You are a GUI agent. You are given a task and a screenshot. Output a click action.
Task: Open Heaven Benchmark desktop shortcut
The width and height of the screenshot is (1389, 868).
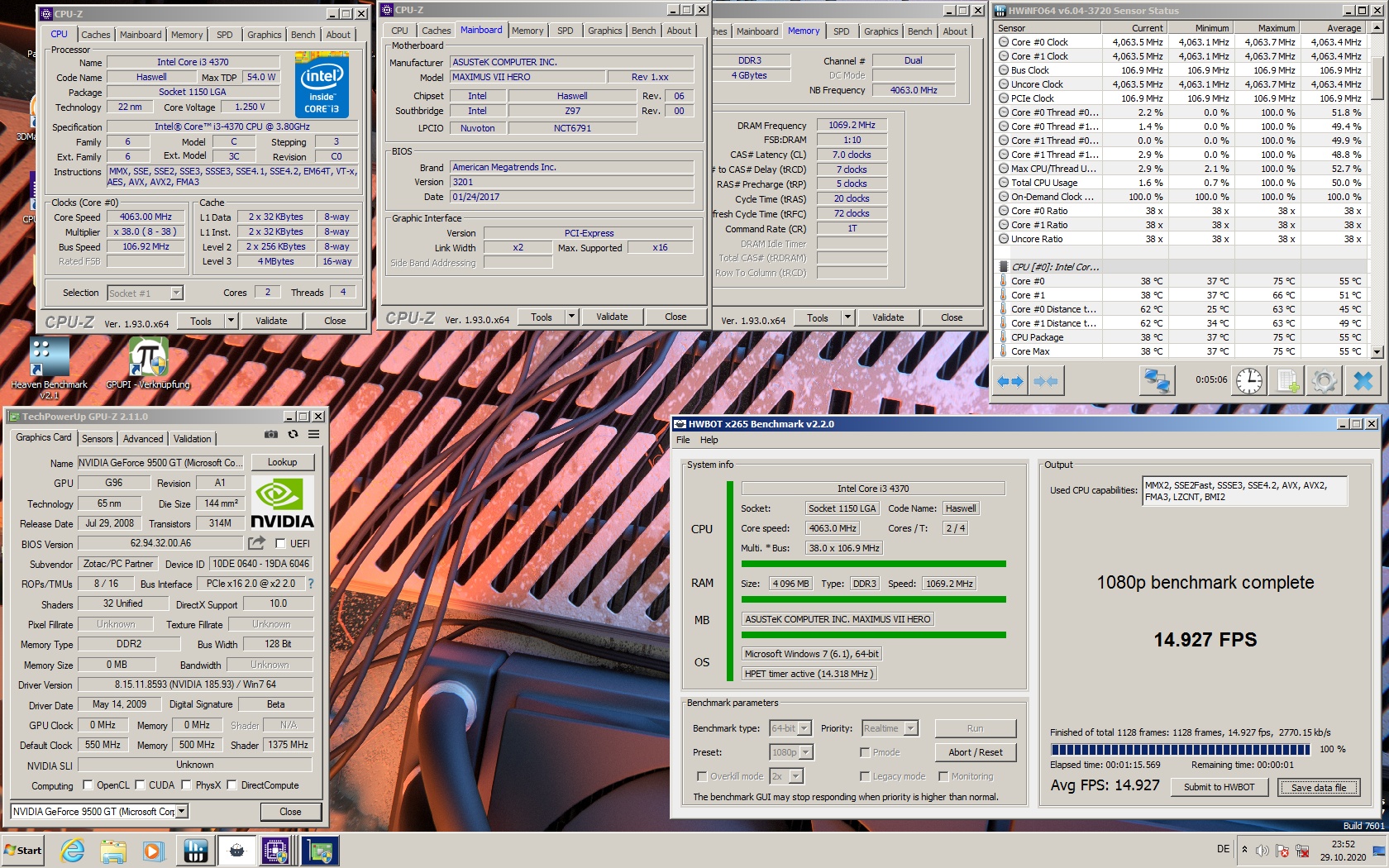pos(50,368)
